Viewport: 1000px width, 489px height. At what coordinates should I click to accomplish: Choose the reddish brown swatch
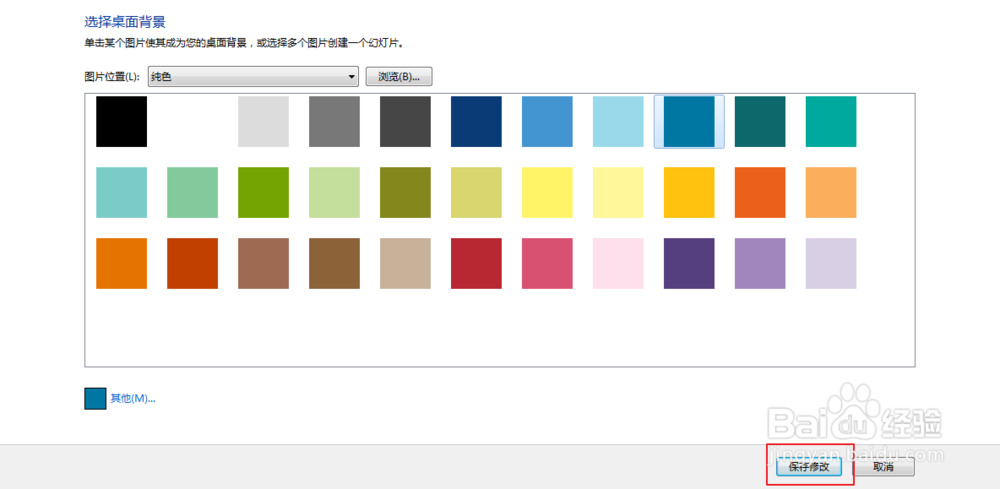click(x=263, y=263)
